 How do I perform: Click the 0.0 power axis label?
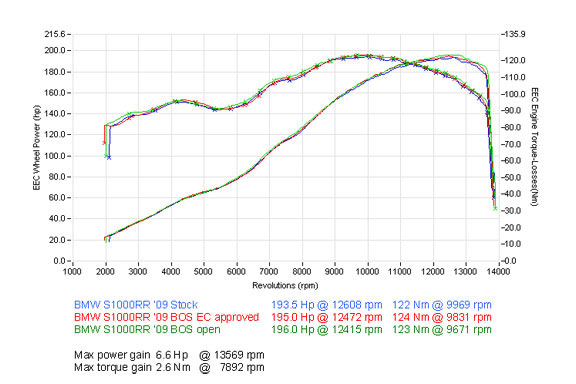coord(59,261)
